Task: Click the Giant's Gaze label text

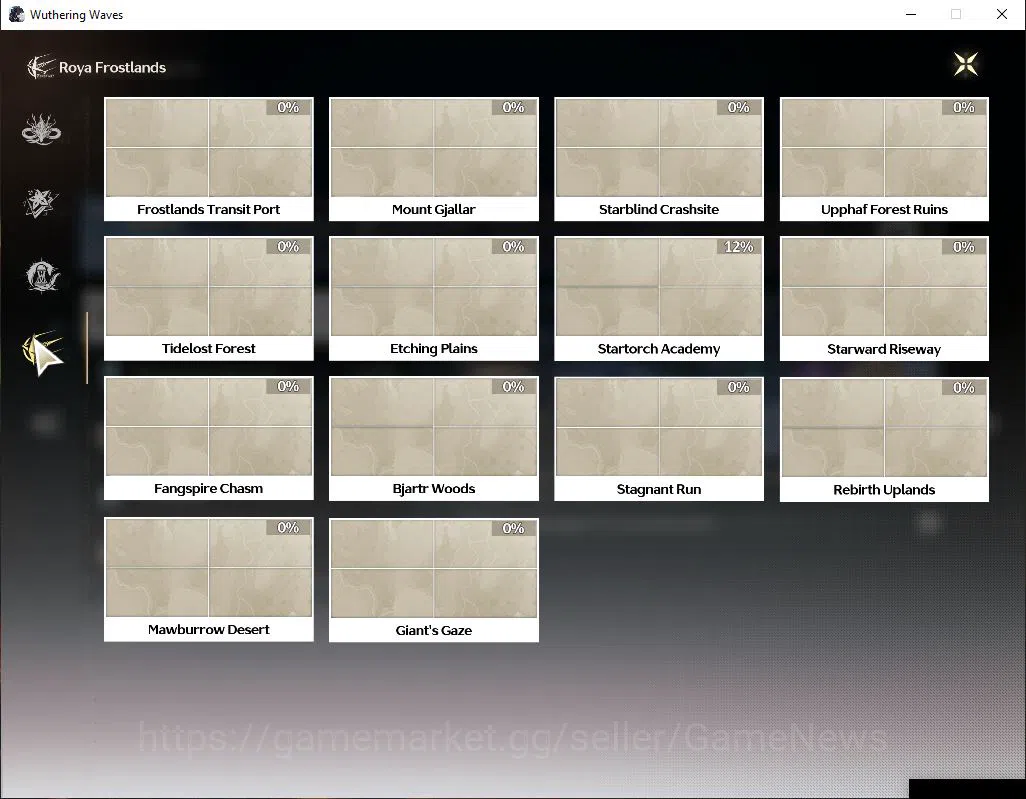Action: (434, 631)
